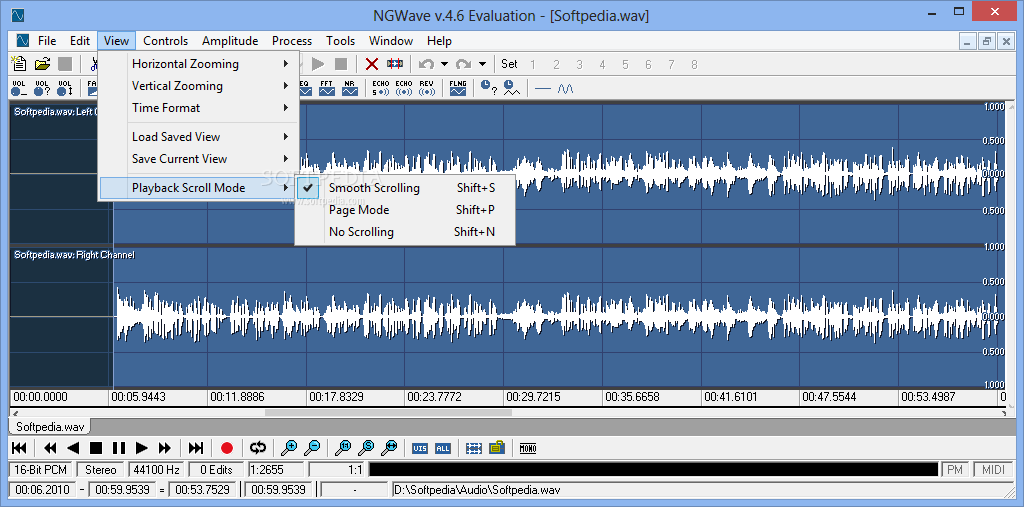Select Page Mode scrolling
1024x507 pixels.
(x=405, y=210)
